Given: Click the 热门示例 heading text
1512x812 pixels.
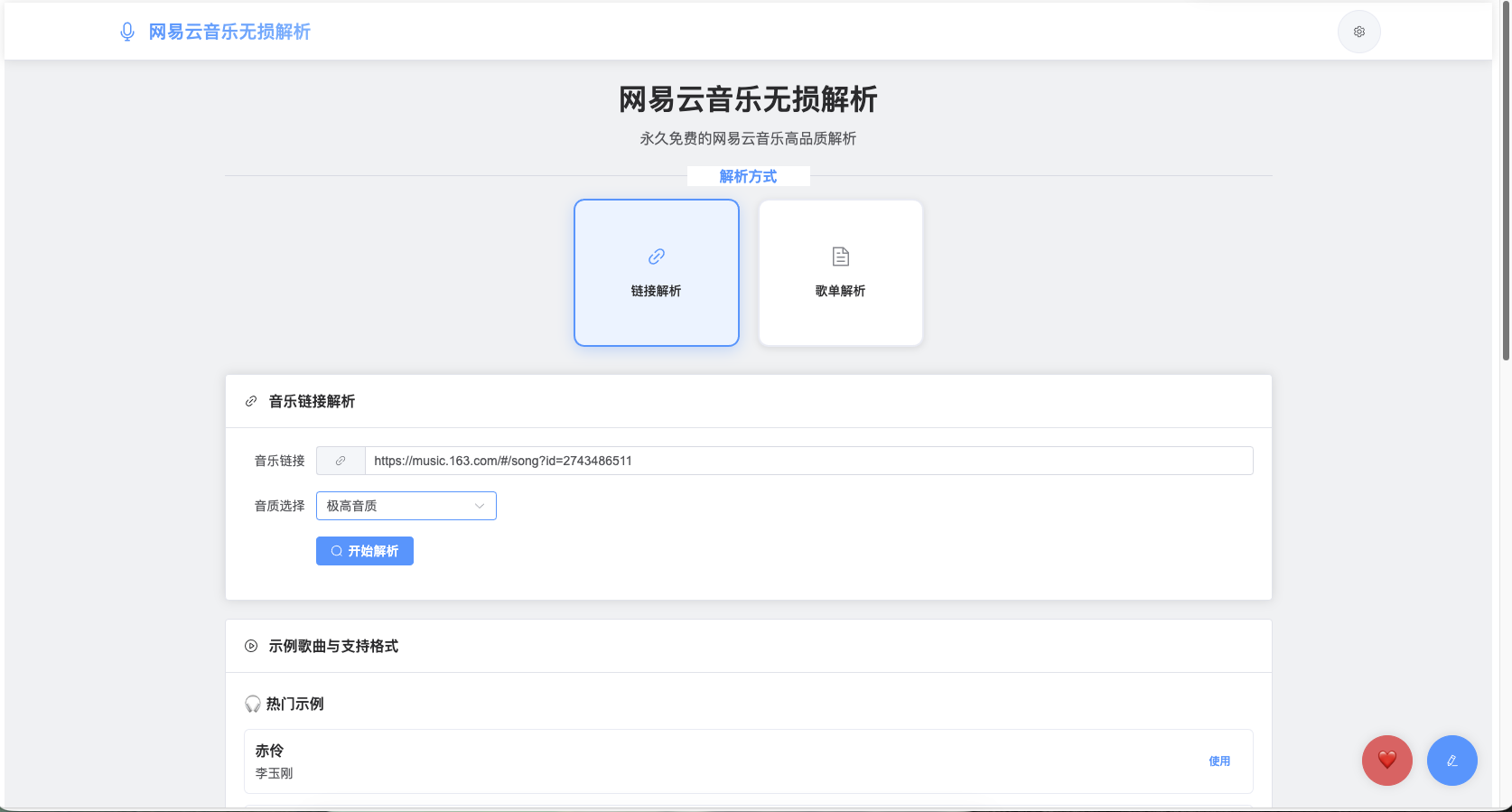Looking at the screenshot, I should [295, 704].
